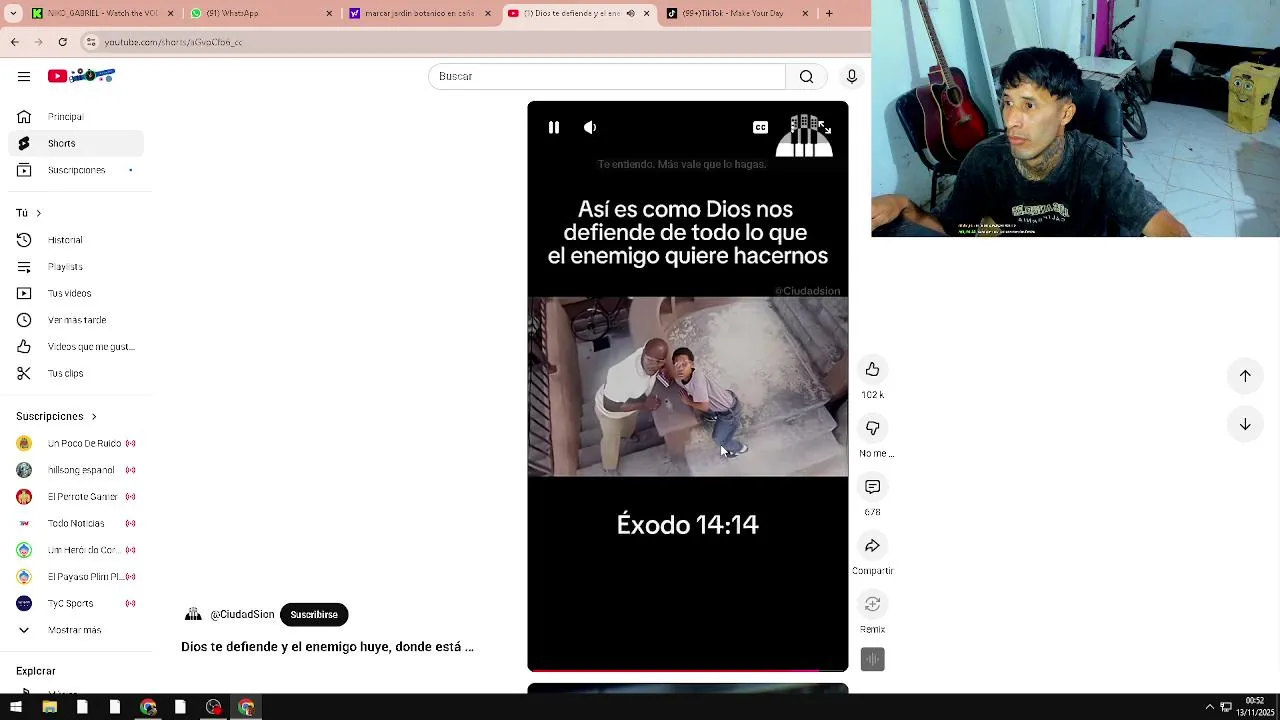
Task: Open Videos que me gustan list
Action: tap(76, 347)
